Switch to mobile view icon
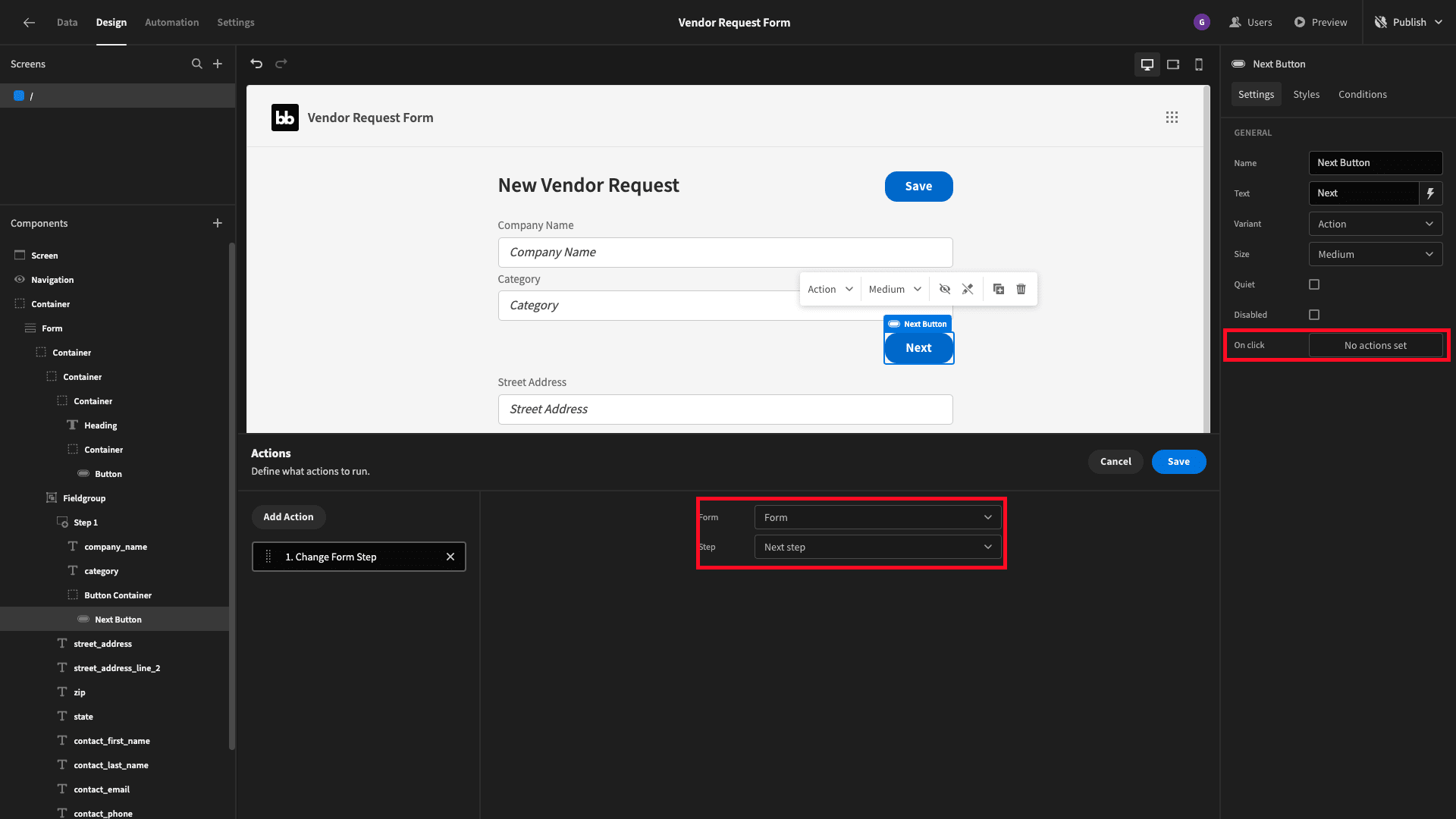This screenshot has height=819, width=1456. [1198, 64]
